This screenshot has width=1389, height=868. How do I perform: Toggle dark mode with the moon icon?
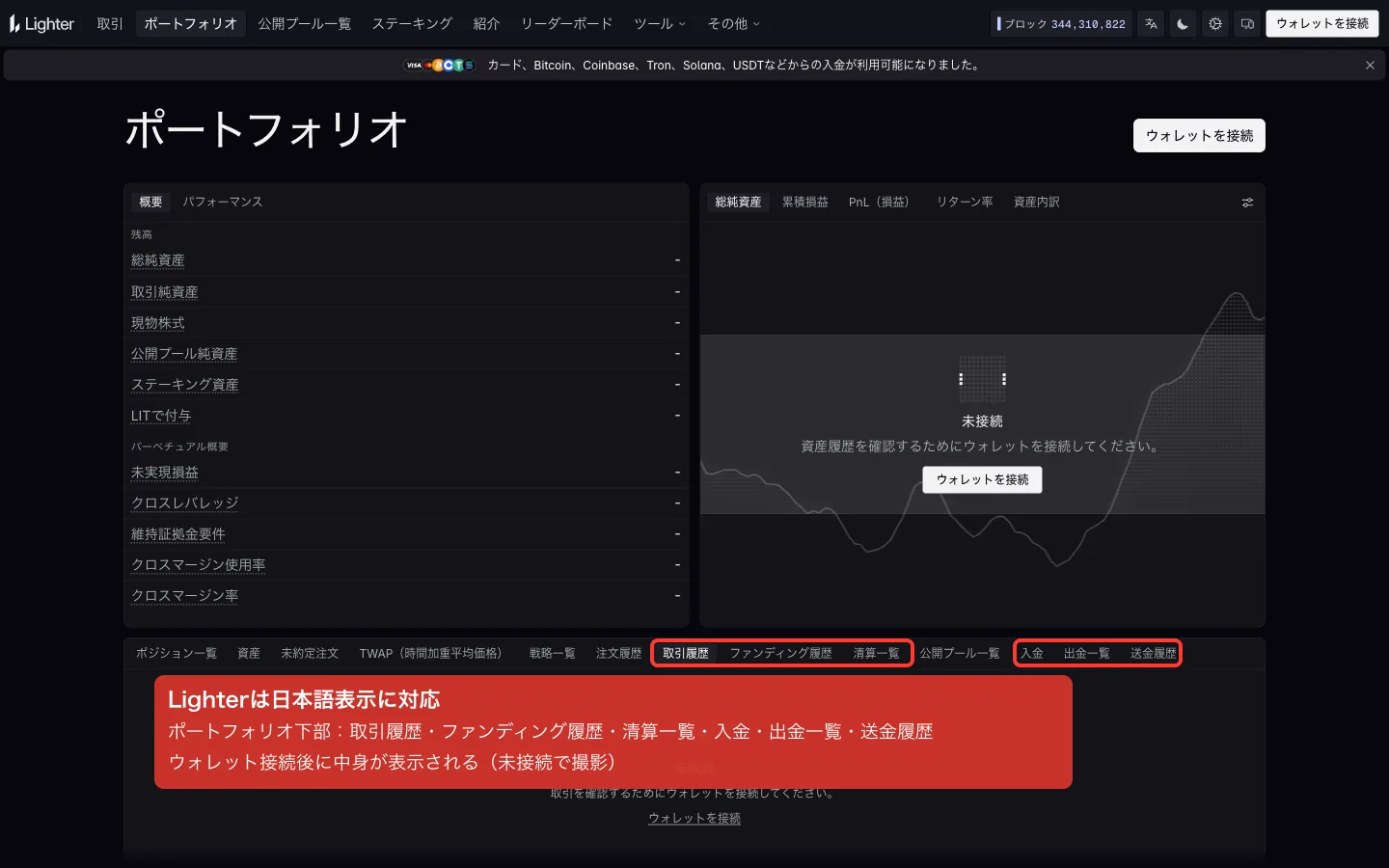coord(1183,24)
